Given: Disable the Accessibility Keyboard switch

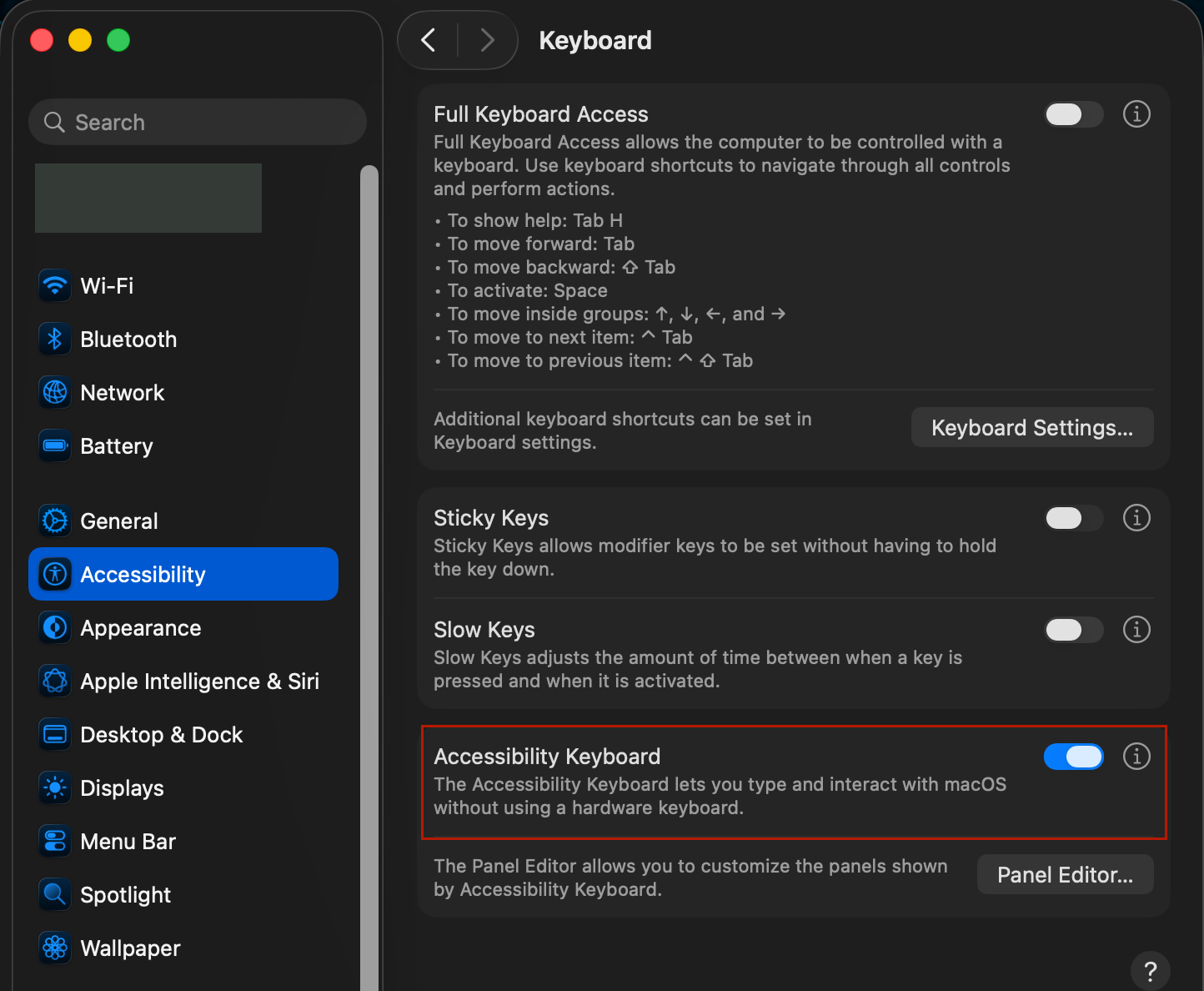Looking at the screenshot, I should 1074,757.
